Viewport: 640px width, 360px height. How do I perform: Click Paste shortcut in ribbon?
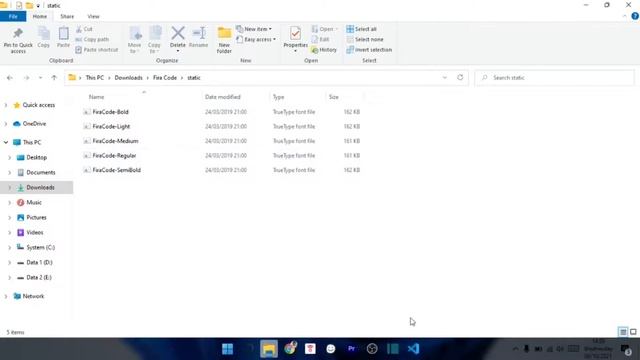[97, 50]
